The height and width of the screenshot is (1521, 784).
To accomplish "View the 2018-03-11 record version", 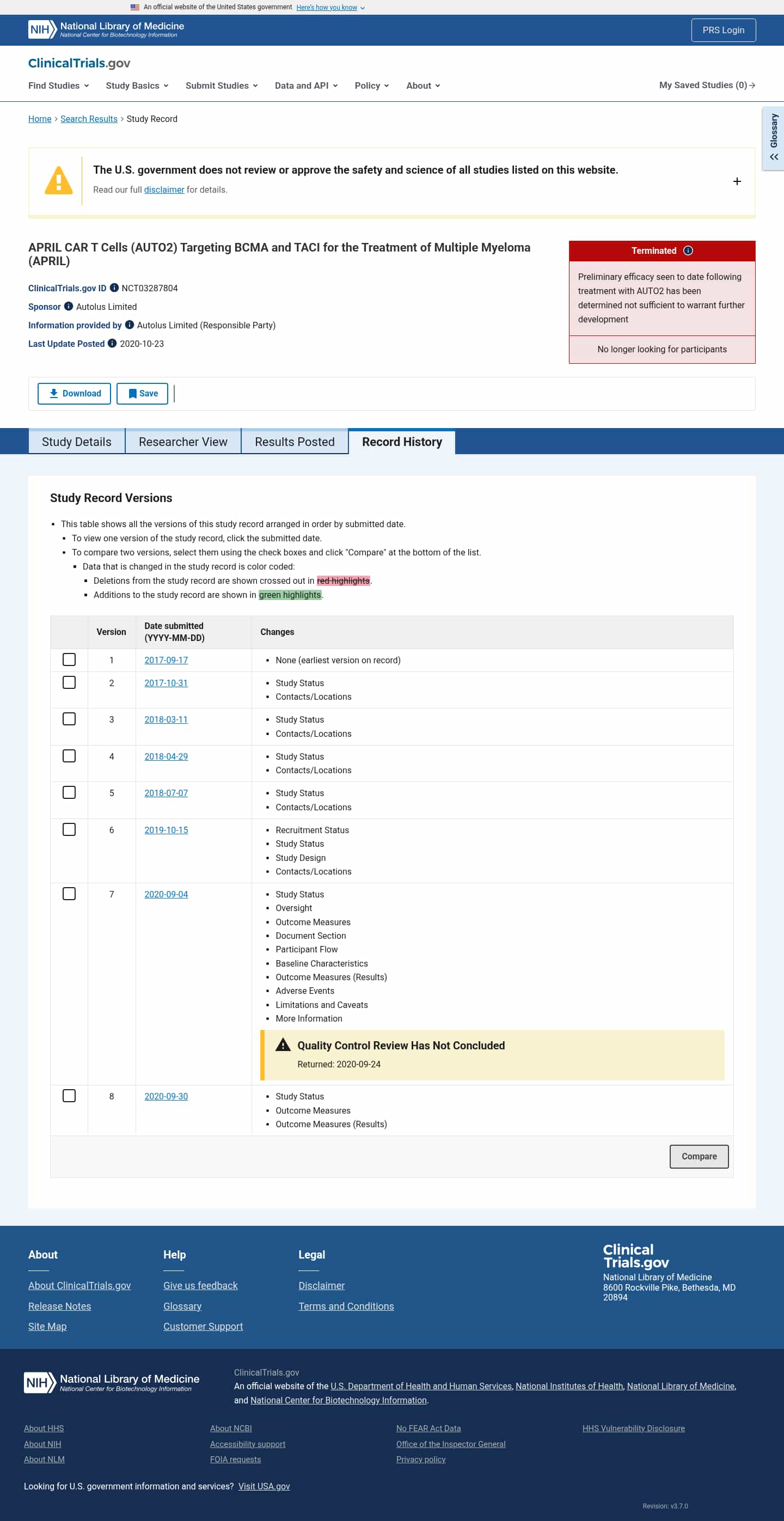I will click(166, 720).
